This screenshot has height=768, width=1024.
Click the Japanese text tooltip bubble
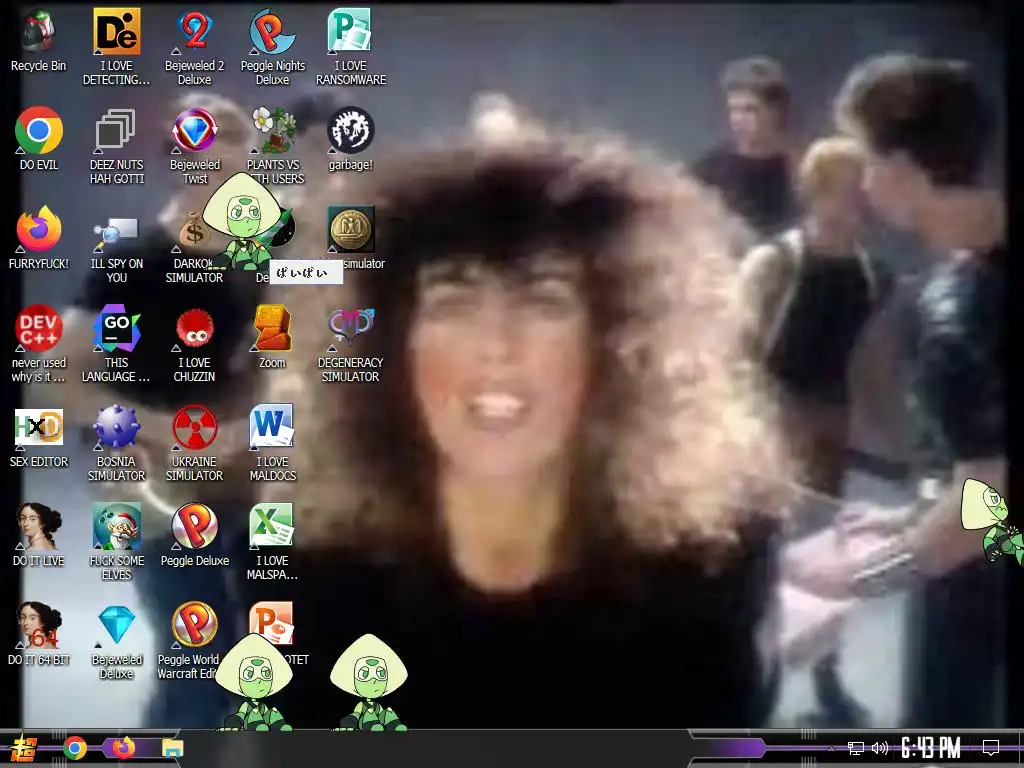pyautogui.click(x=306, y=272)
